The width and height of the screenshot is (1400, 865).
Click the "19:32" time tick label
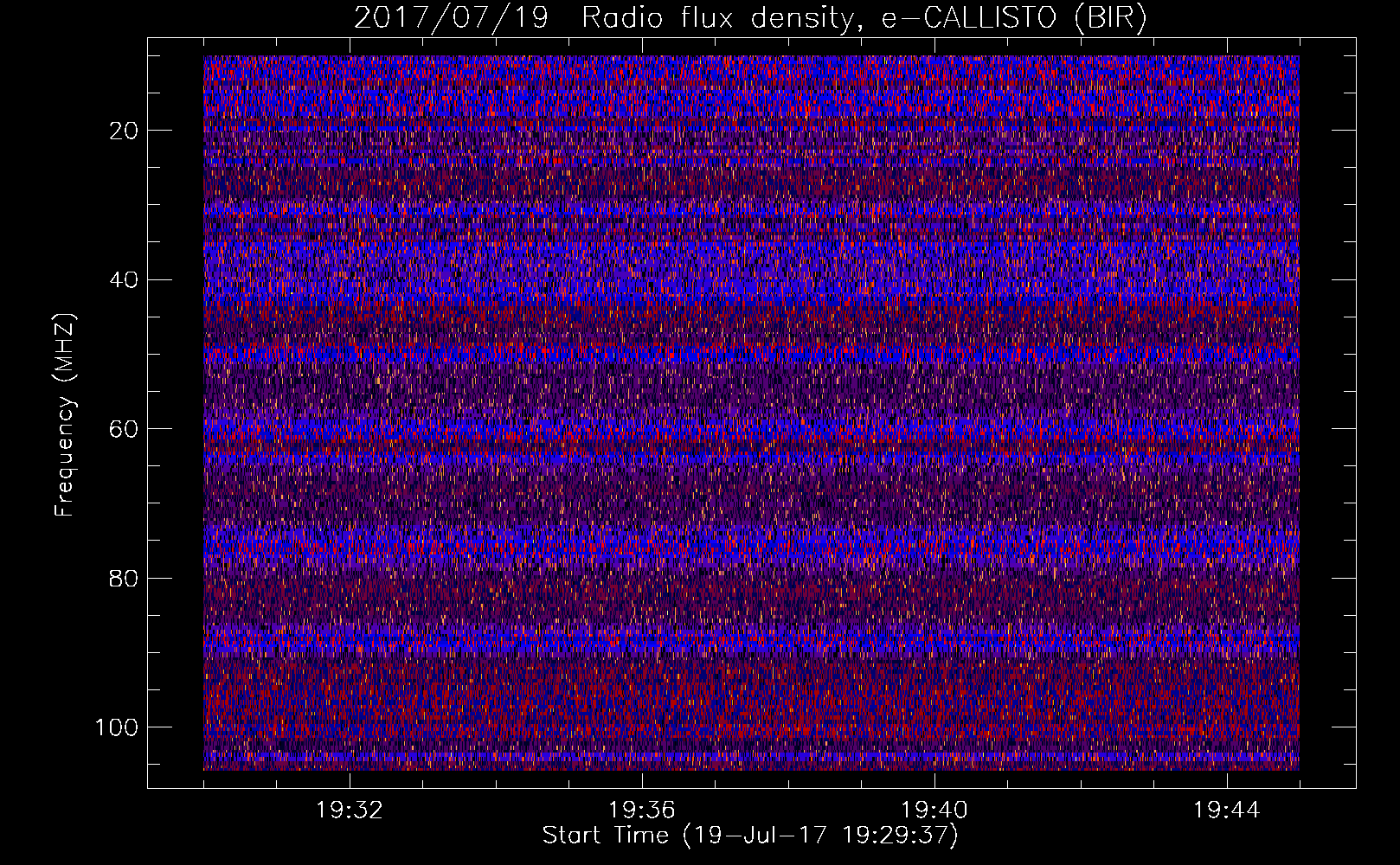[350, 811]
